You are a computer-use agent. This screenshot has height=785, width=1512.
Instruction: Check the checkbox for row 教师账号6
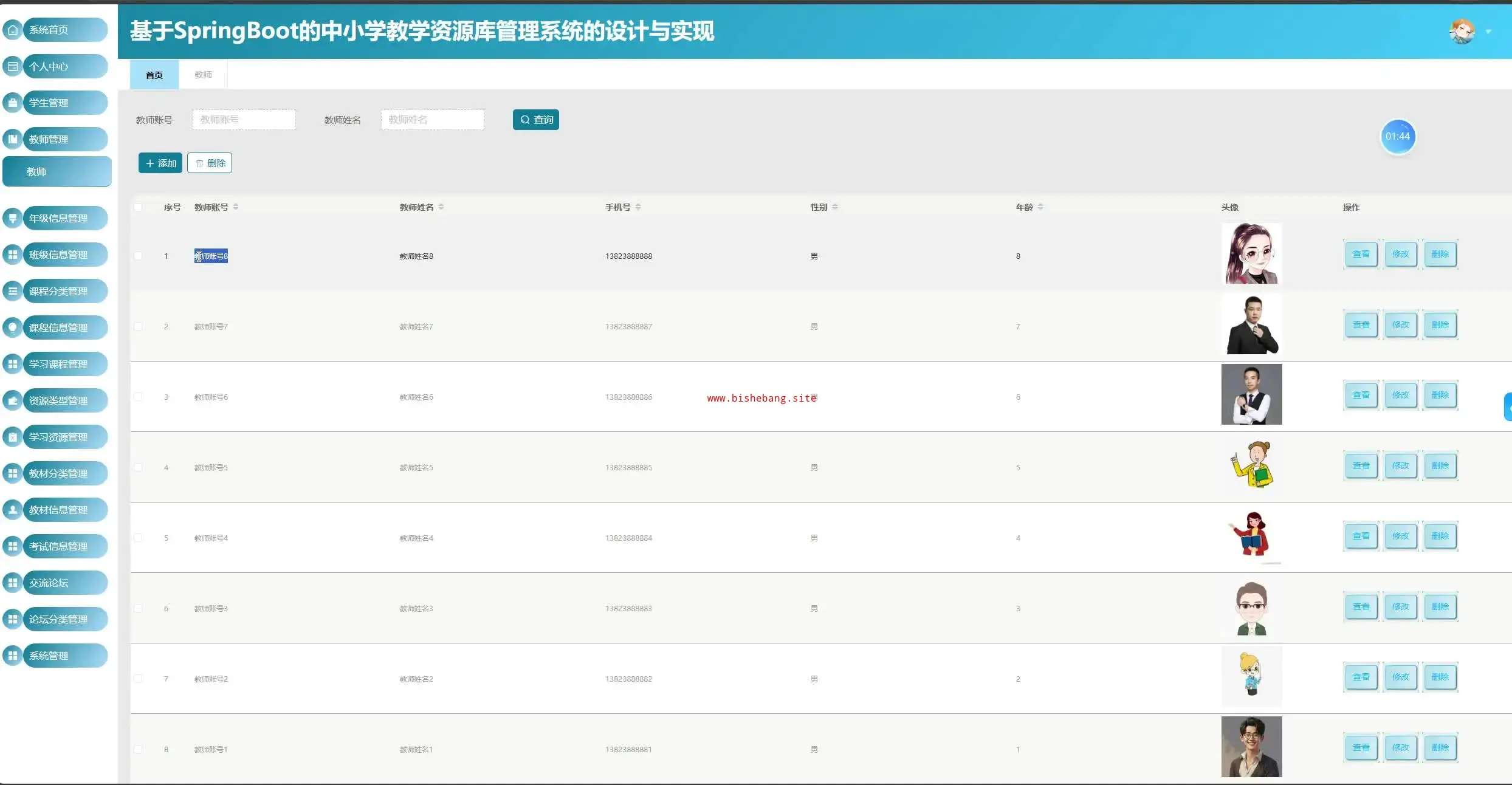139,397
